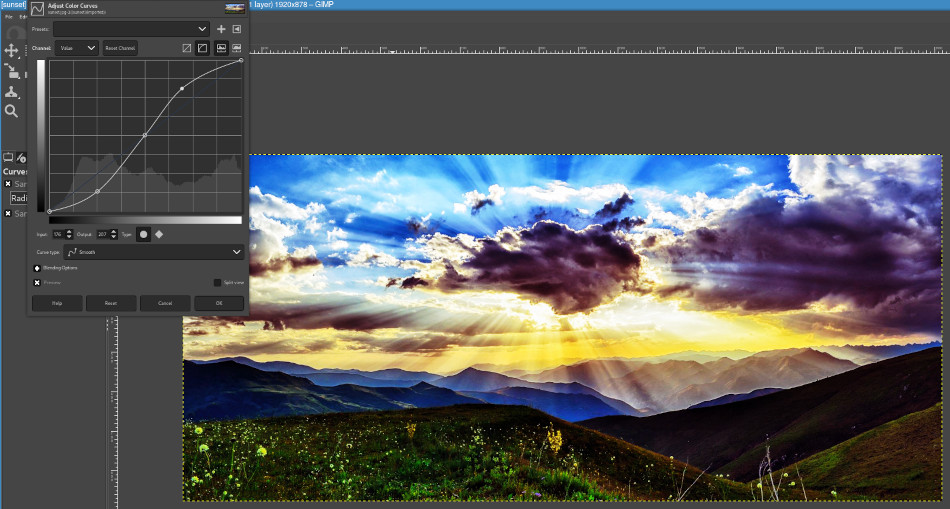This screenshot has height=509, width=950.
Task: Open the Curve type Smooth dropdown
Action: (x=154, y=252)
